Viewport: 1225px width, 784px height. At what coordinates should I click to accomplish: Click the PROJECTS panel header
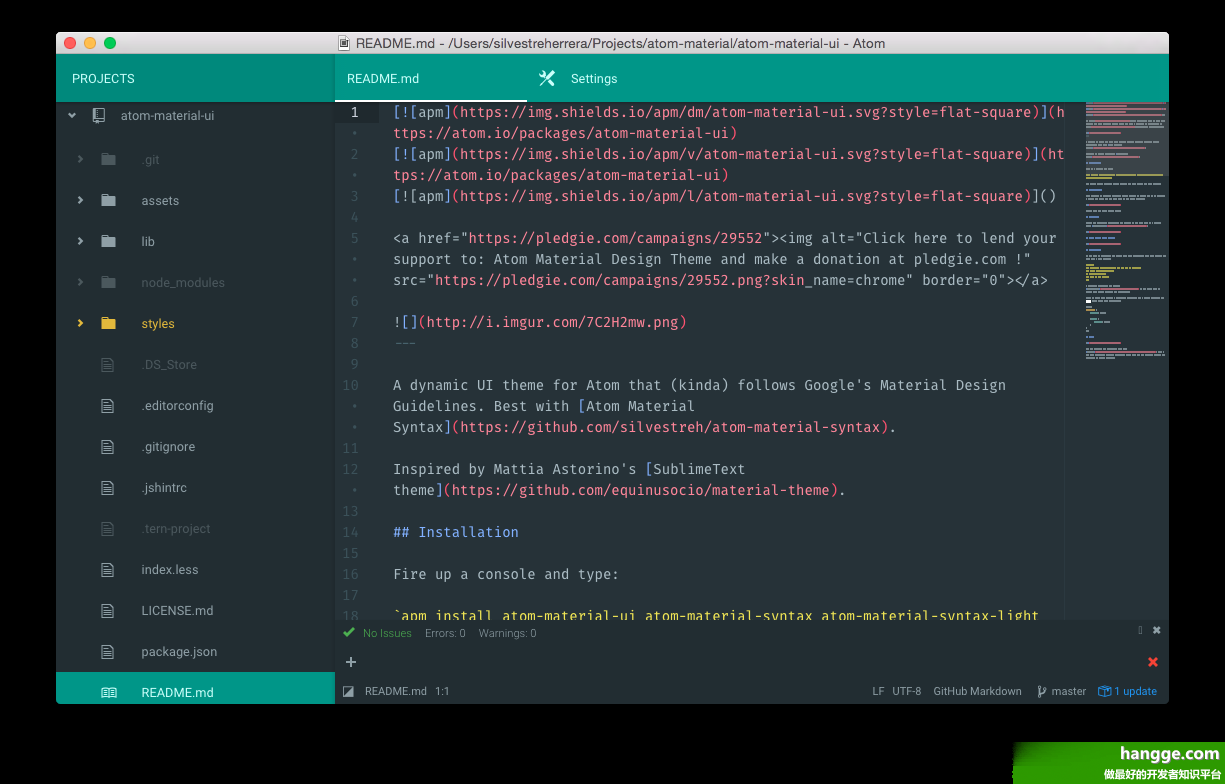pos(195,78)
